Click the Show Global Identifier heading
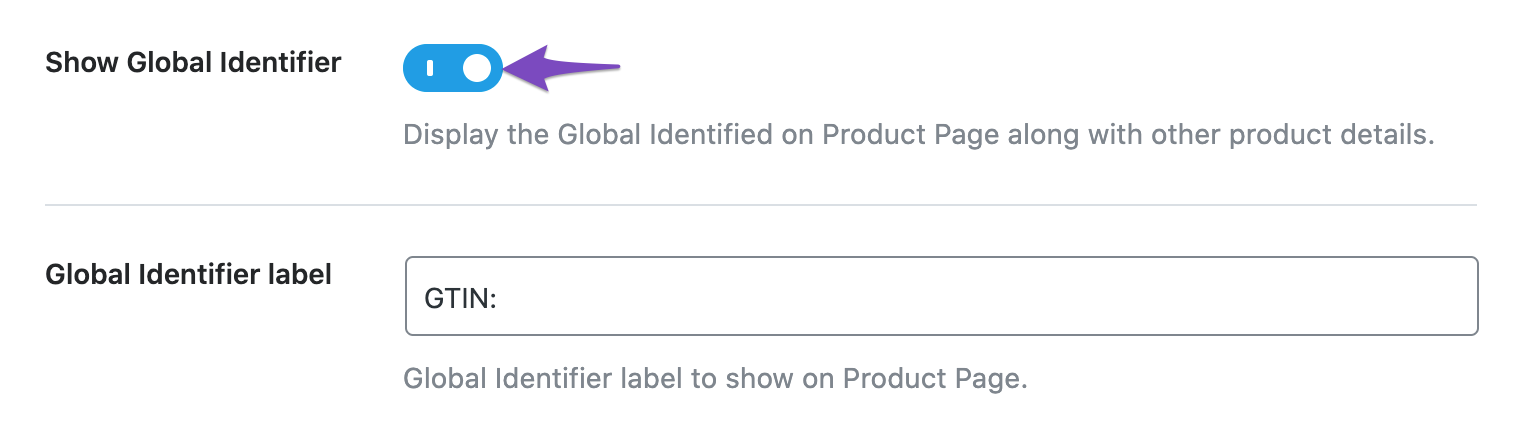This screenshot has width=1522, height=438. [194, 63]
